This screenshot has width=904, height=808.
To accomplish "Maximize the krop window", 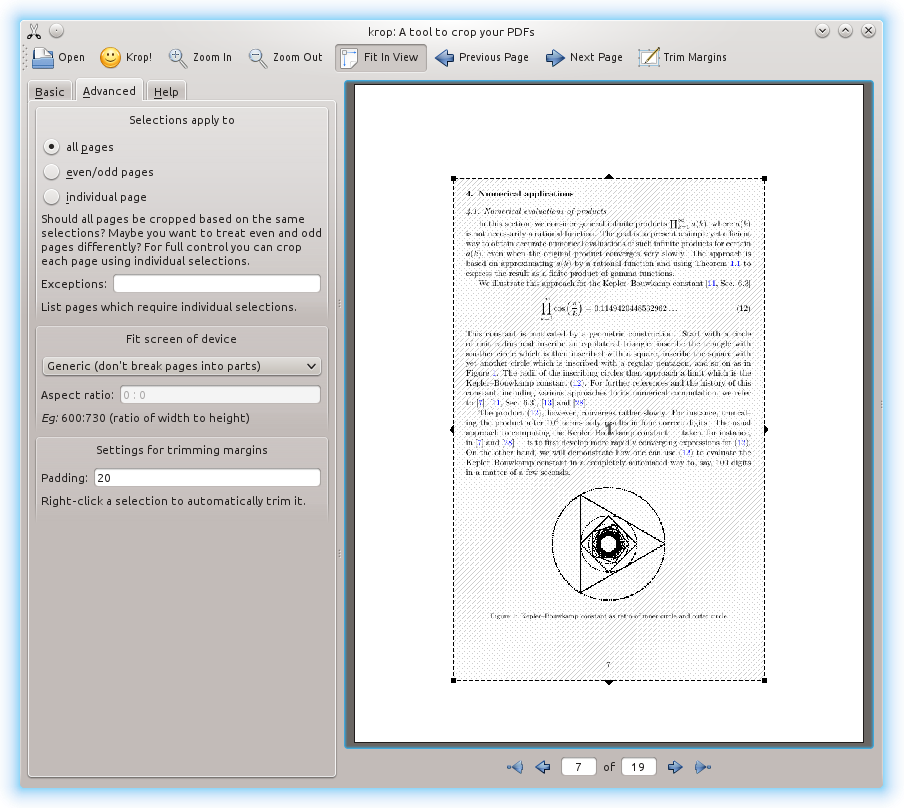I will (x=846, y=31).
